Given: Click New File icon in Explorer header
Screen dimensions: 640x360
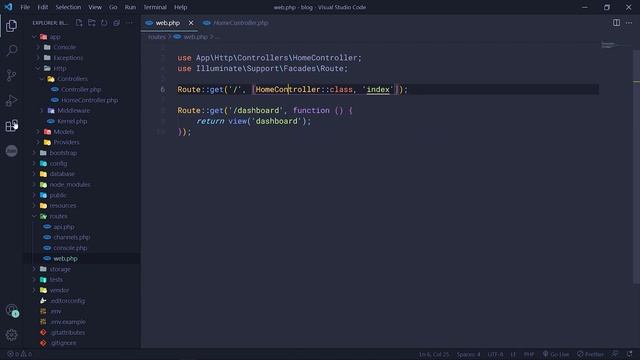Looking at the screenshot, I should pyautogui.click(x=79, y=23).
